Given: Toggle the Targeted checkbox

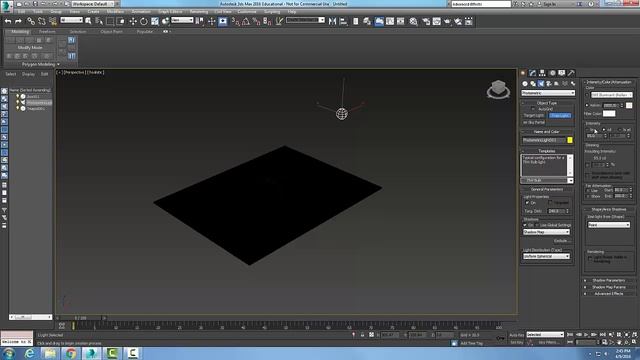Looking at the screenshot, I should click(x=550, y=203).
